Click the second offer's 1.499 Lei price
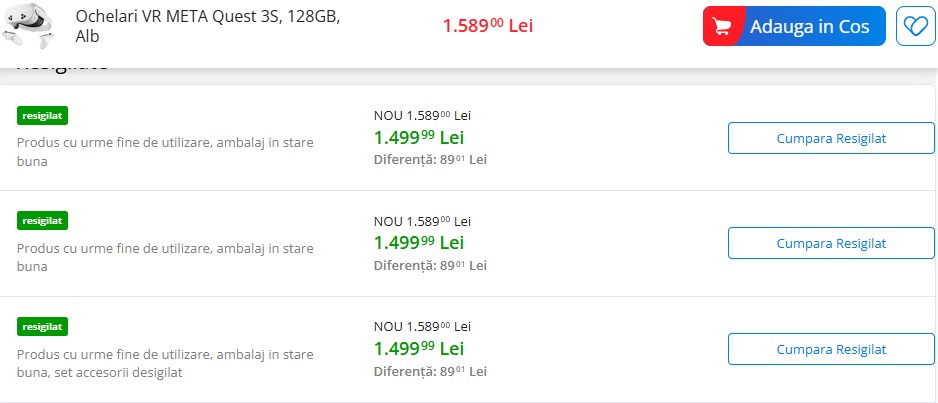Image resolution: width=938 pixels, height=403 pixels. point(419,243)
